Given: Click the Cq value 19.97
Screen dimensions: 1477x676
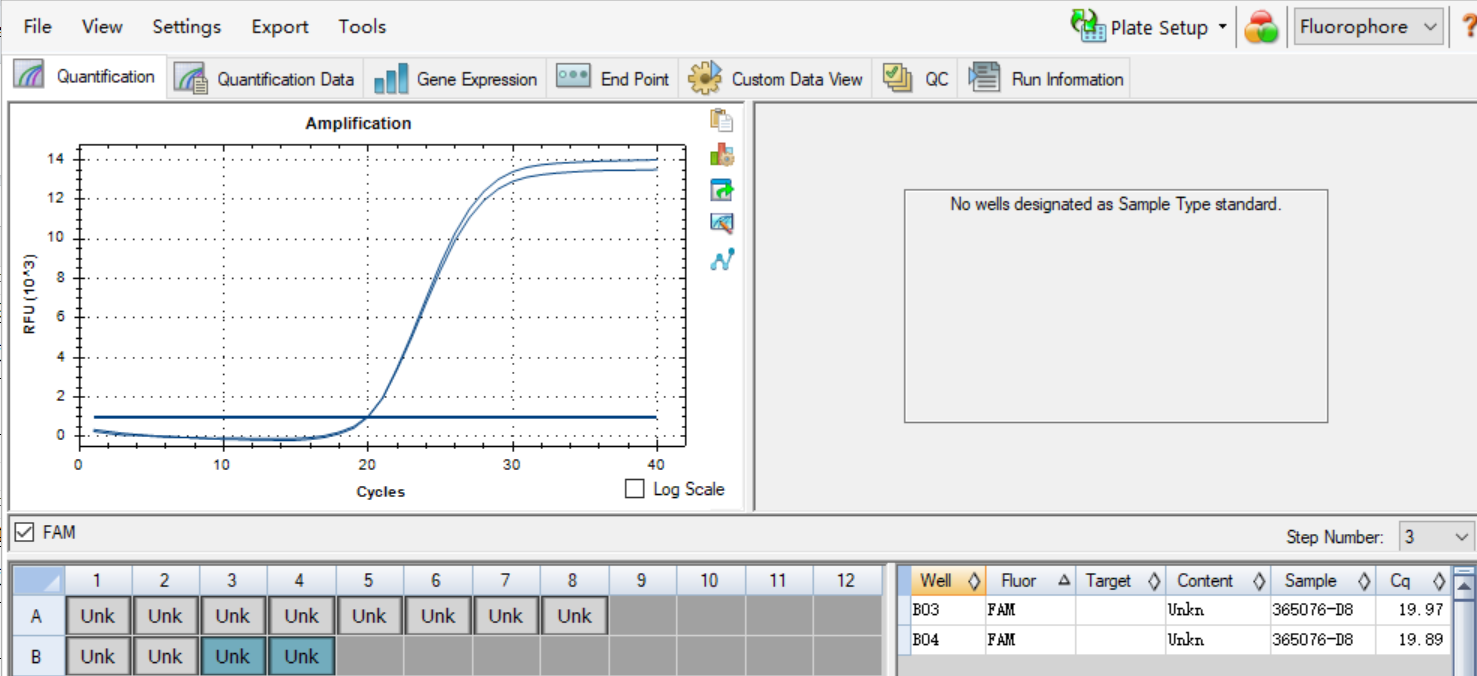Looking at the screenshot, I should pyautogui.click(x=1420, y=609).
